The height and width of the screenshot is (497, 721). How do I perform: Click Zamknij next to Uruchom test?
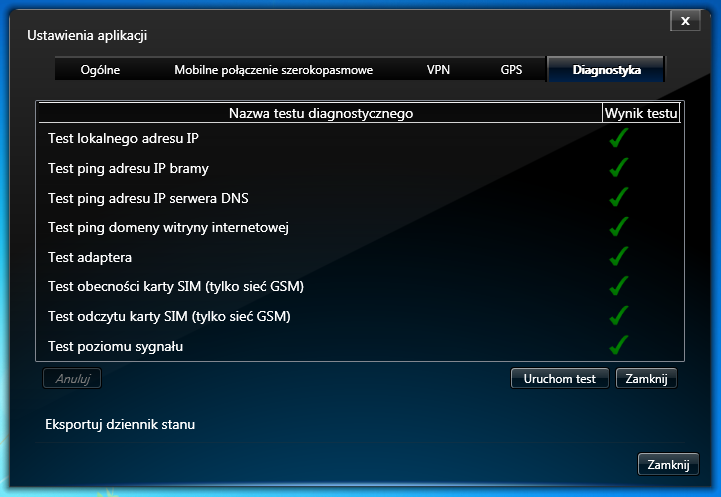coord(646,379)
